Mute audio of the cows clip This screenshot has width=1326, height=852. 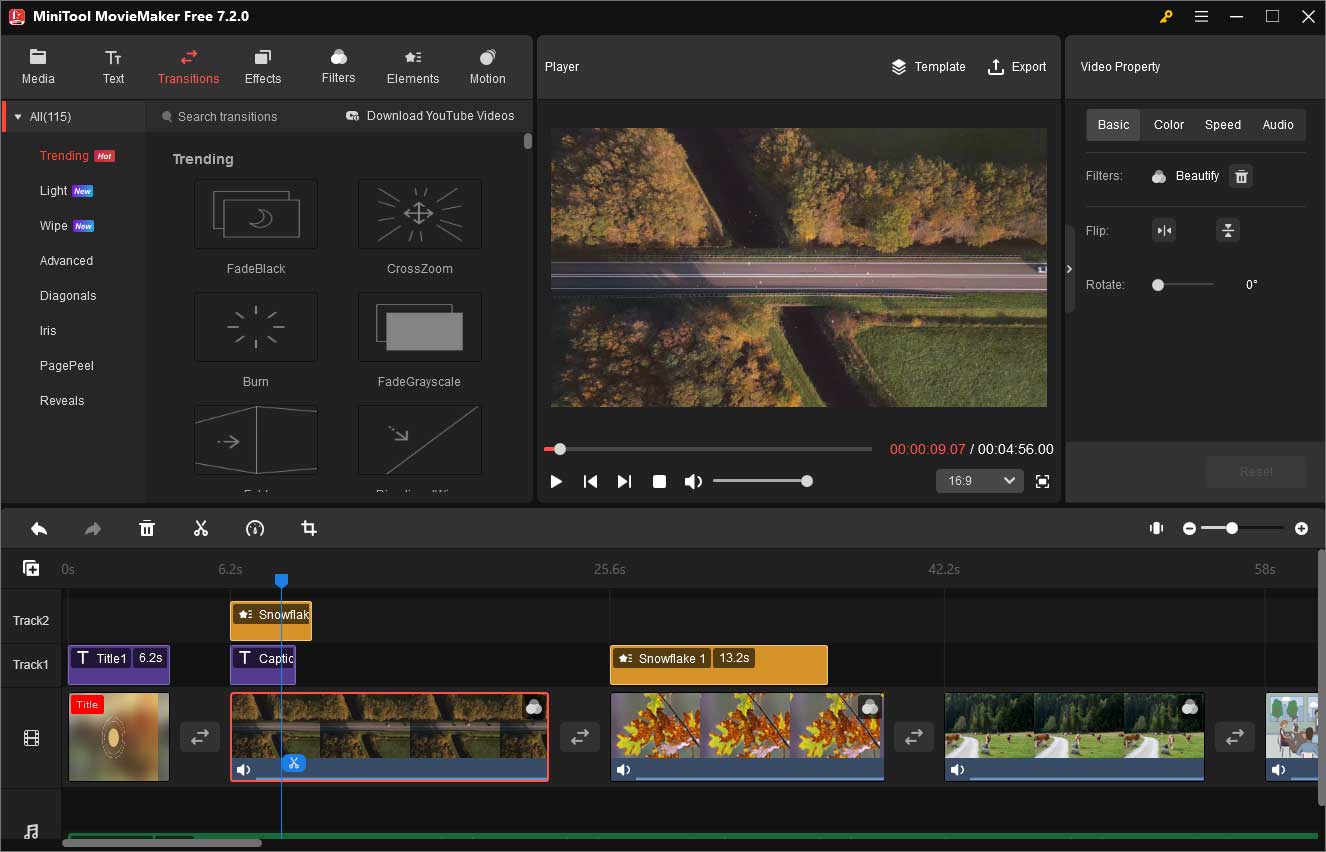point(957,770)
